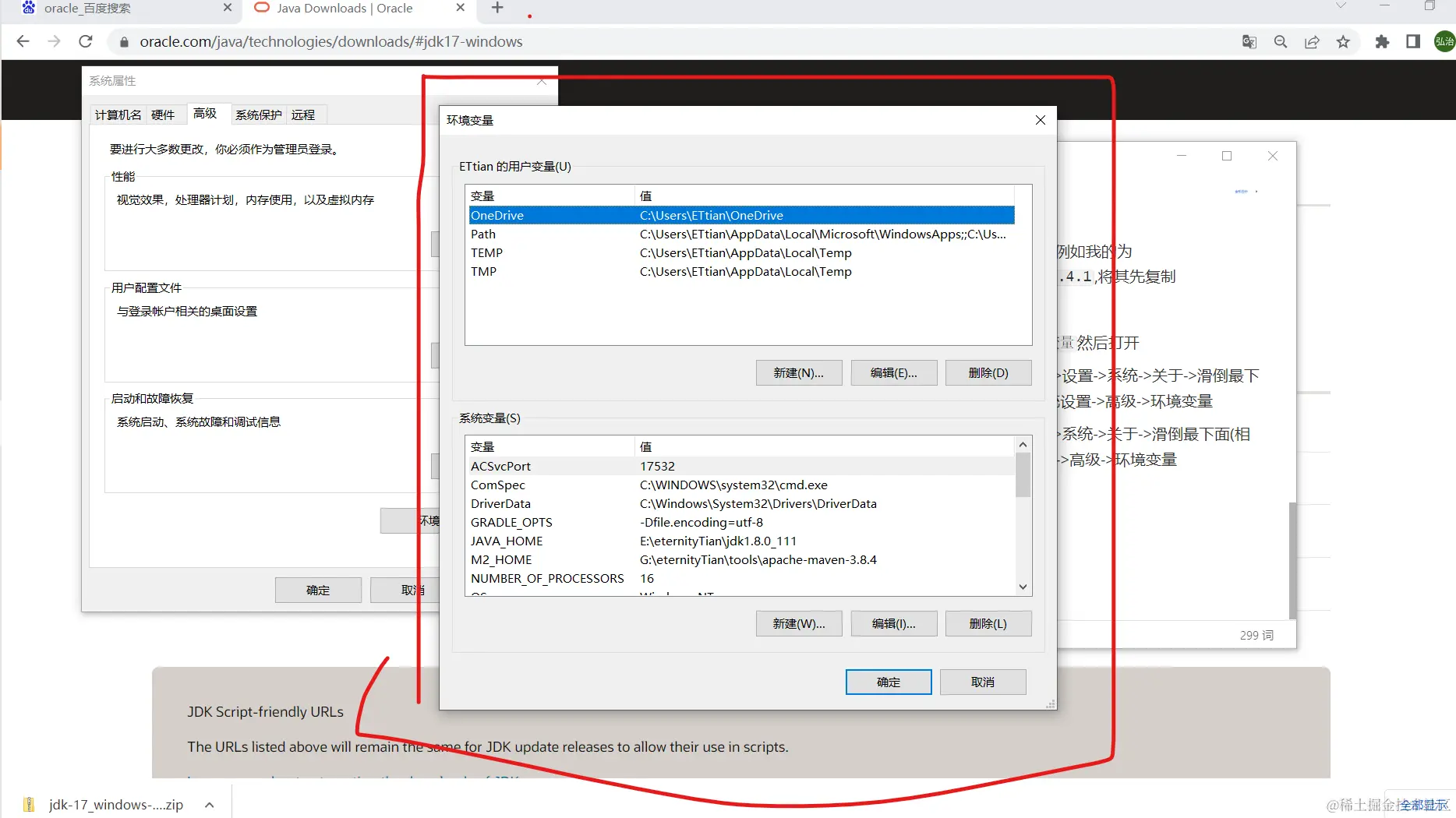Click system variables list scroll-down arrow

[x=1023, y=587]
